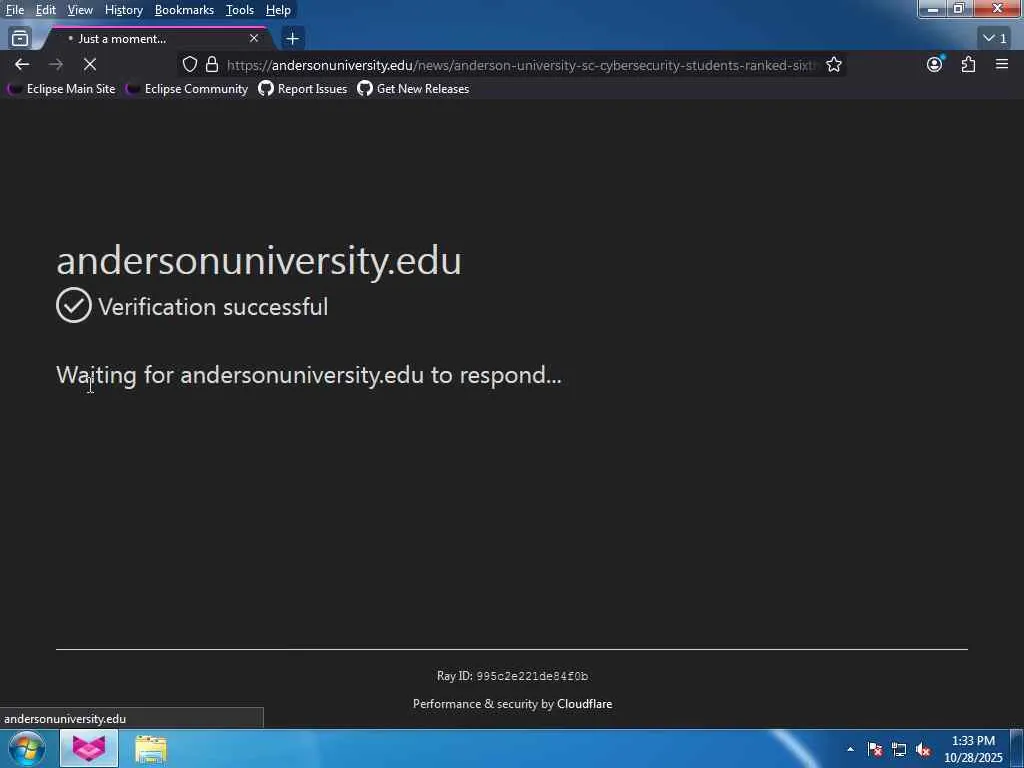
Task: Click the Cloudflare link in the footer
Action: point(584,704)
